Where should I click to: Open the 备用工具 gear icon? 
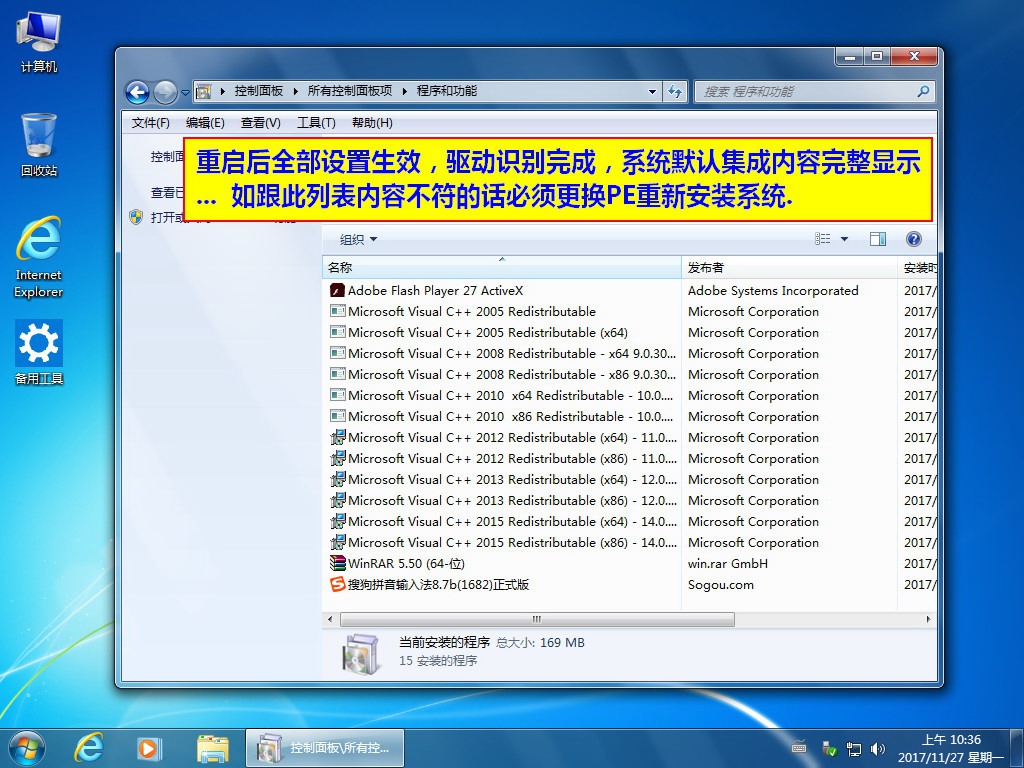39,352
